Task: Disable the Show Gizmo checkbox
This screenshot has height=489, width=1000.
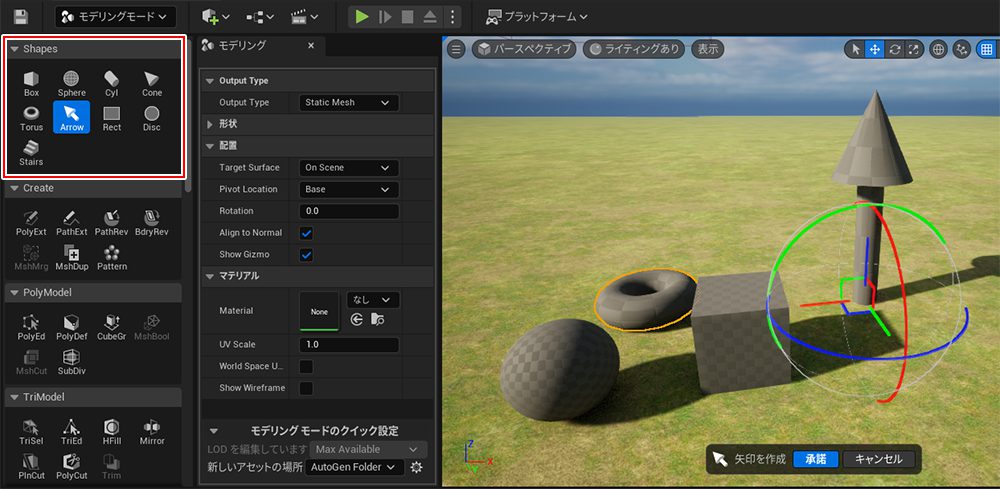Action: coord(307,255)
